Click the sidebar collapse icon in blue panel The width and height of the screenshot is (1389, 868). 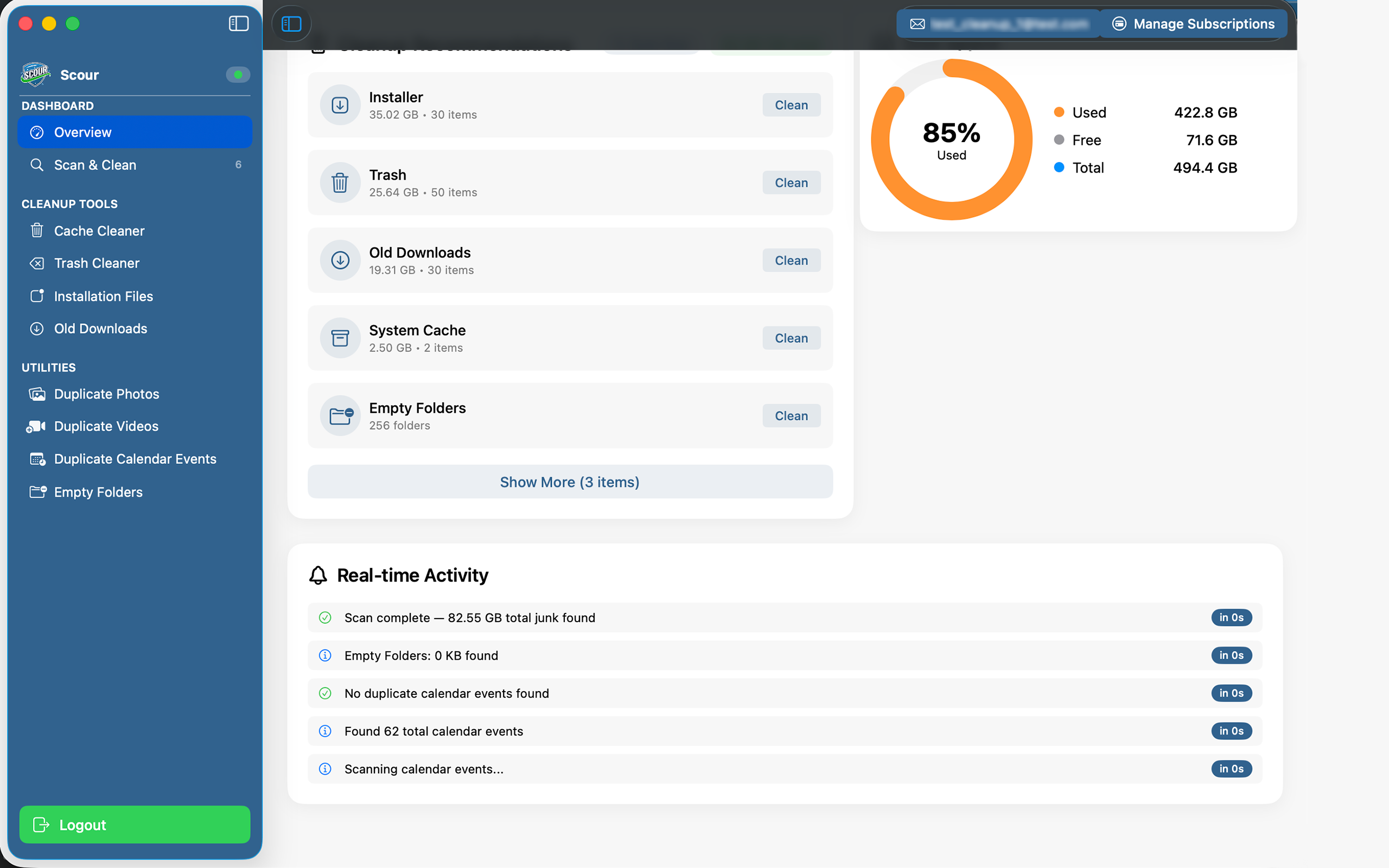click(238, 23)
